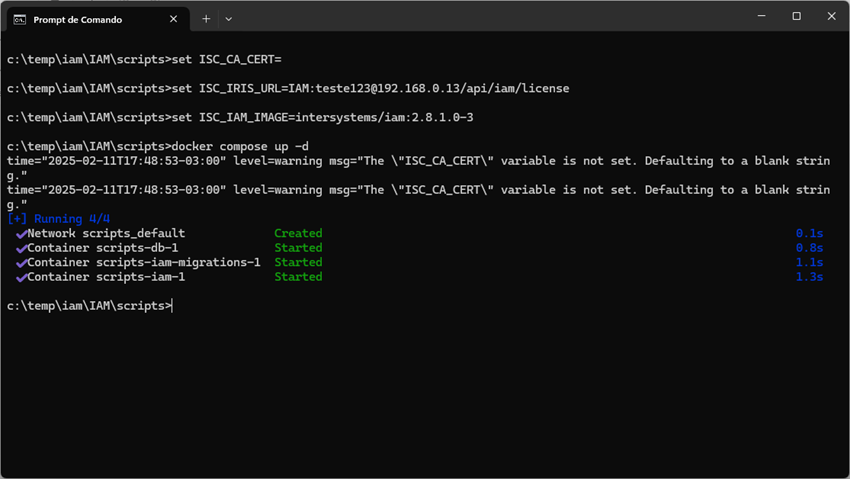Screen dimensions: 850x479
Task: Maximize the terminal window
Action: tap(796, 16)
